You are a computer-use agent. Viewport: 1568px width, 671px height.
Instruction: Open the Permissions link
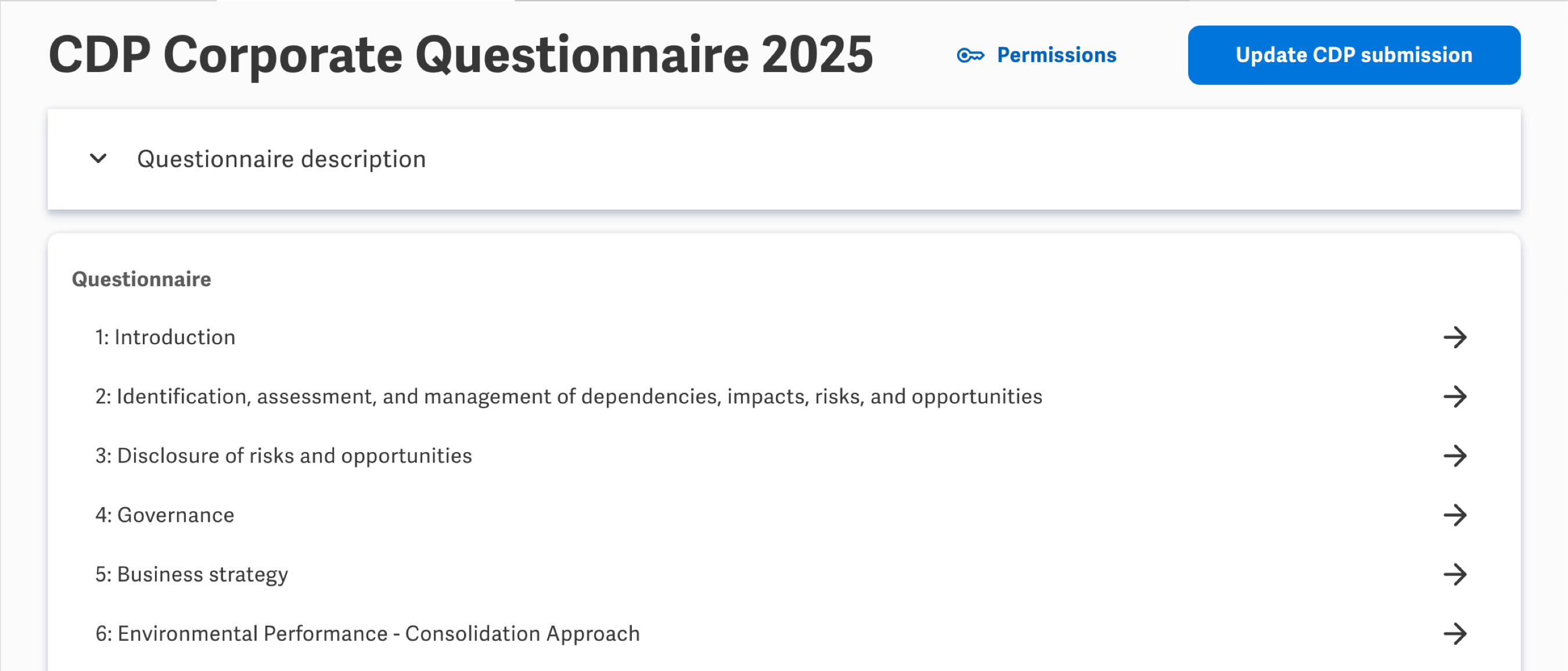pos(1056,55)
